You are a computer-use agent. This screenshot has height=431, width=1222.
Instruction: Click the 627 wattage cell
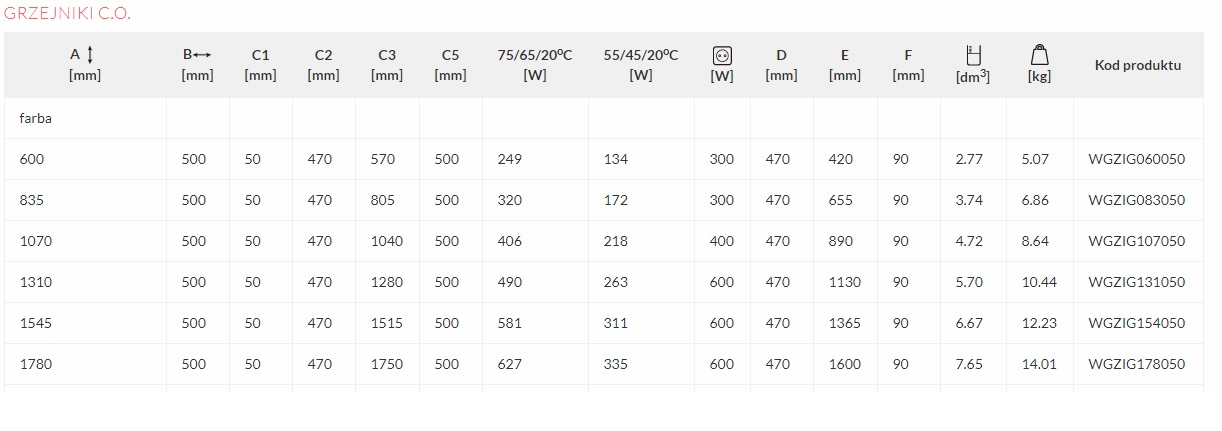pyautogui.click(x=509, y=364)
